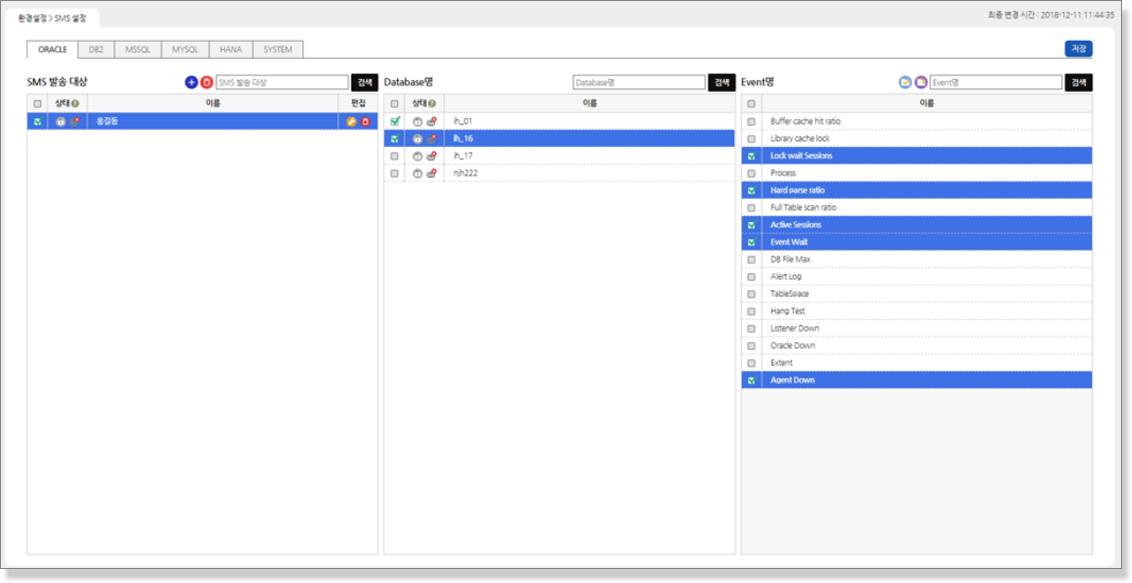Open the HANA tab

[x=231, y=49]
